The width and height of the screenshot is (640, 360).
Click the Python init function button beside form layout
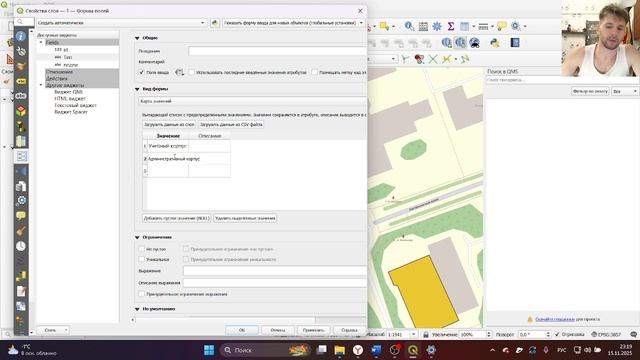(x=215, y=23)
